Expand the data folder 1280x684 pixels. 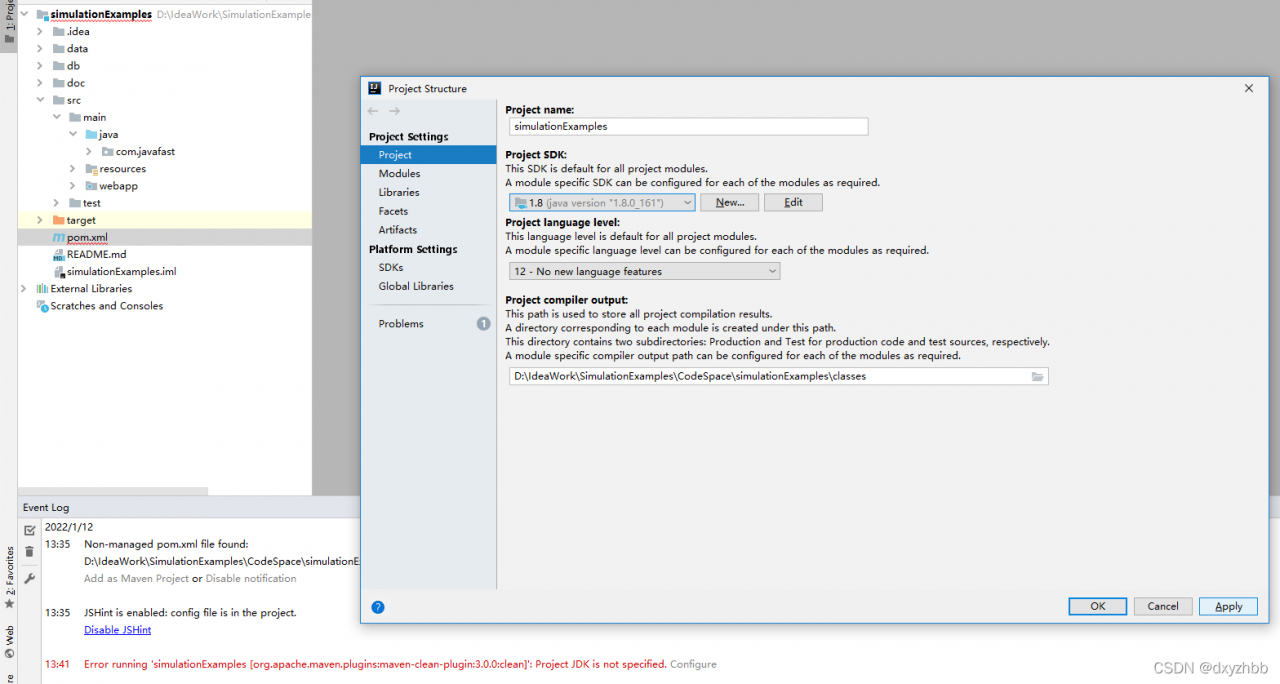pos(40,49)
